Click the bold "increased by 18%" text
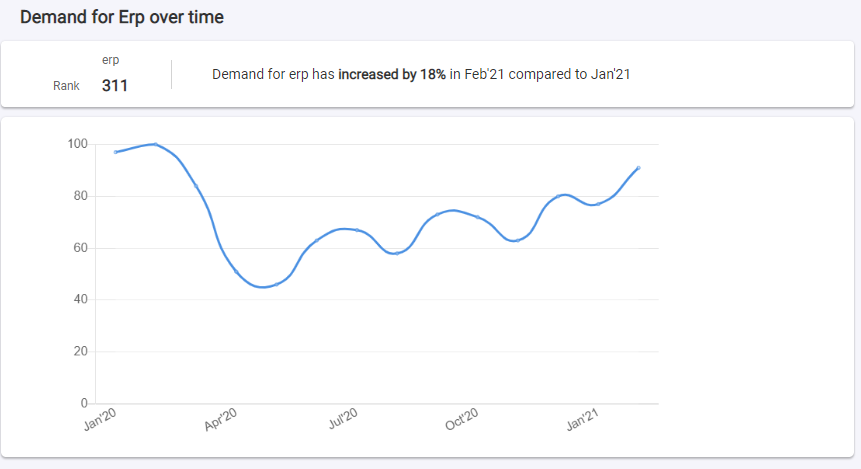Viewport: 861px width, 469px height. 392,74
